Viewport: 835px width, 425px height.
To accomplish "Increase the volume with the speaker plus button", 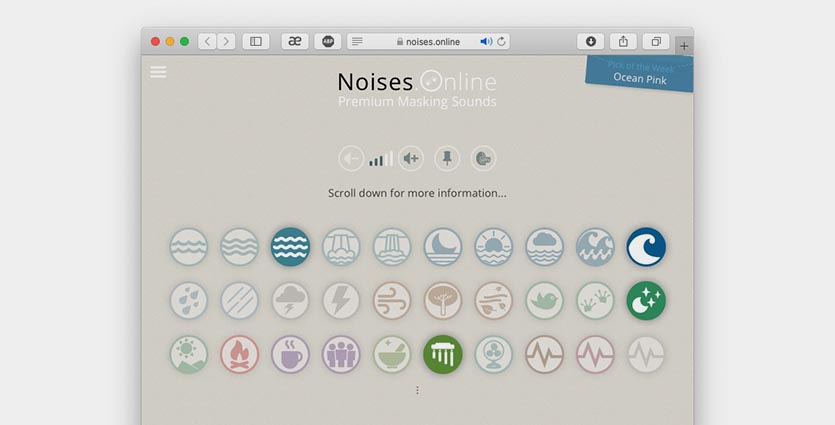I will [411, 159].
